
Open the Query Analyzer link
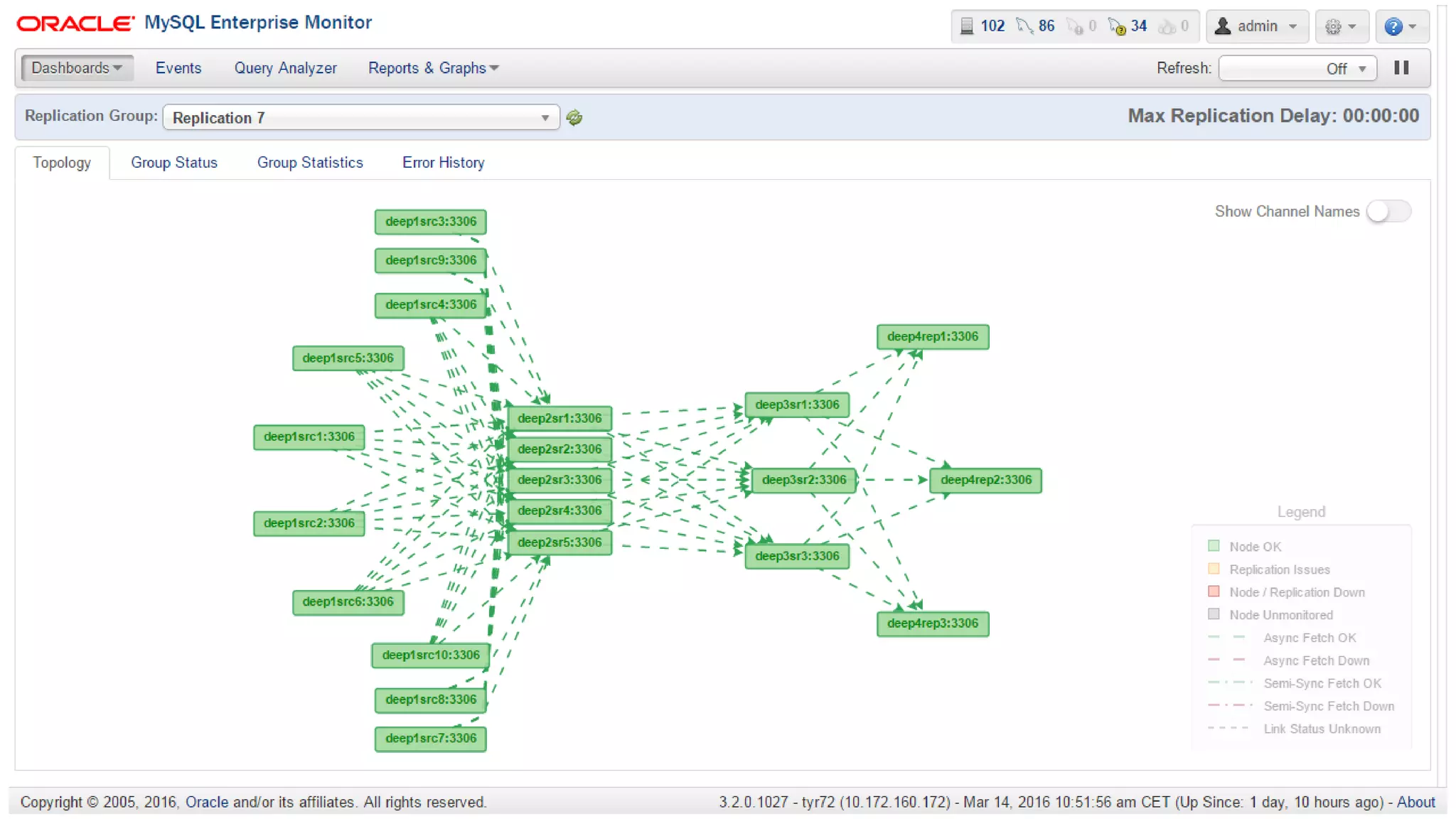(x=285, y=68)
